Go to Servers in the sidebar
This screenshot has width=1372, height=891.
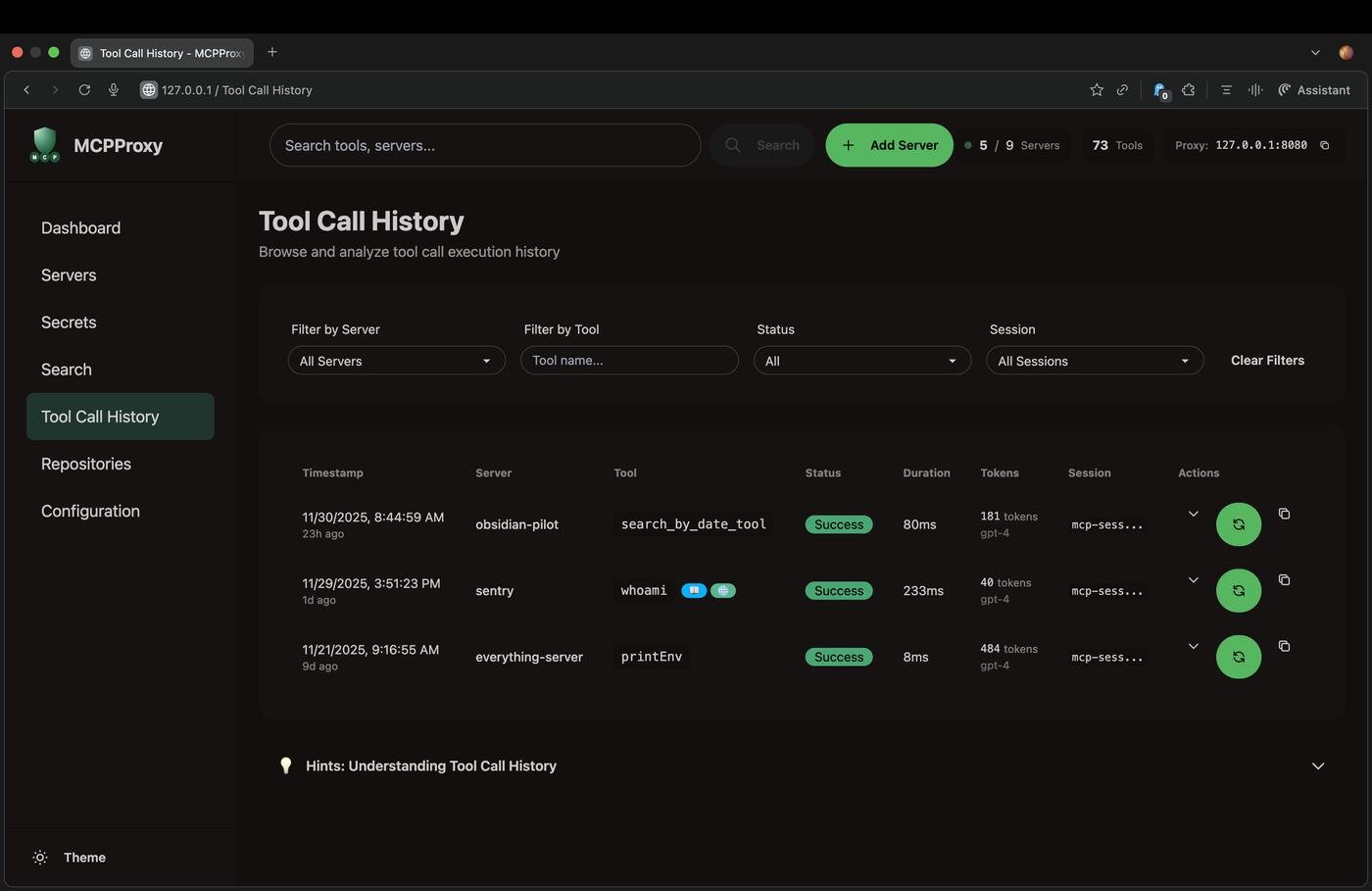pyautogui.click(x=69, y=275)
